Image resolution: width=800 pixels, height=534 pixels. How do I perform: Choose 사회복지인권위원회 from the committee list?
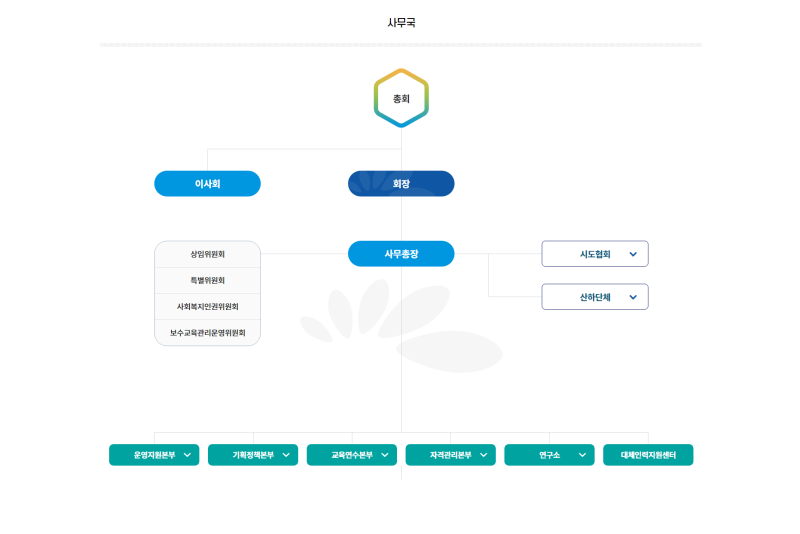pyautogui.click(x=207, y=307)
